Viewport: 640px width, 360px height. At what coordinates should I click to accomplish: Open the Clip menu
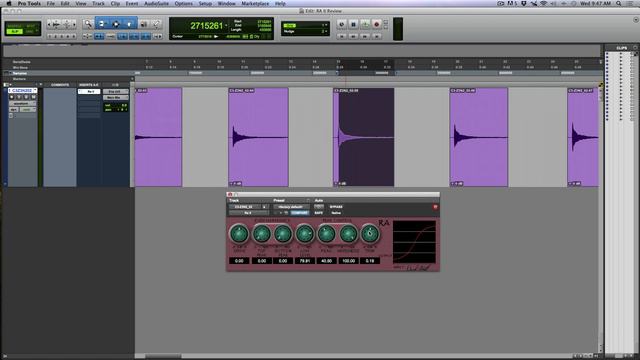tap(116, 3)
